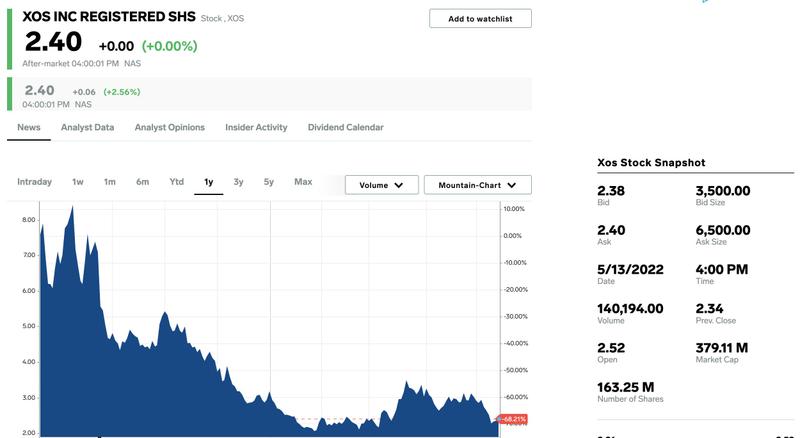
Task: Click the XOS INC REGISTERED SHS title
Action: 109,16
